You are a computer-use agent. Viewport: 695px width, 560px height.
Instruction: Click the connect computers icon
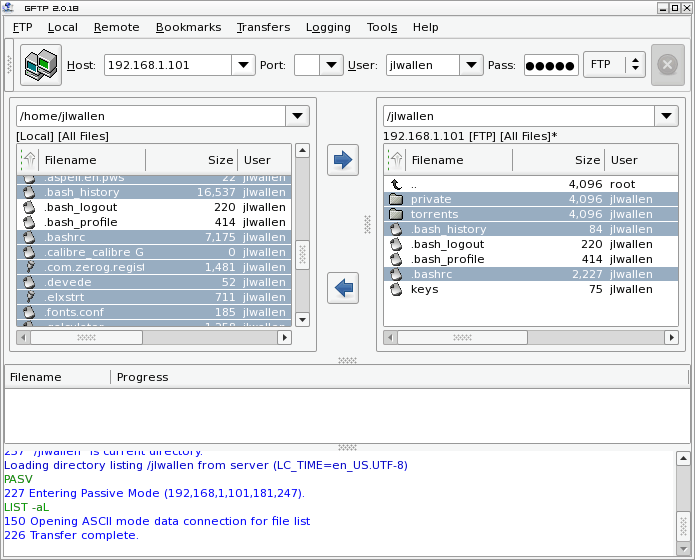pos(41,65)
